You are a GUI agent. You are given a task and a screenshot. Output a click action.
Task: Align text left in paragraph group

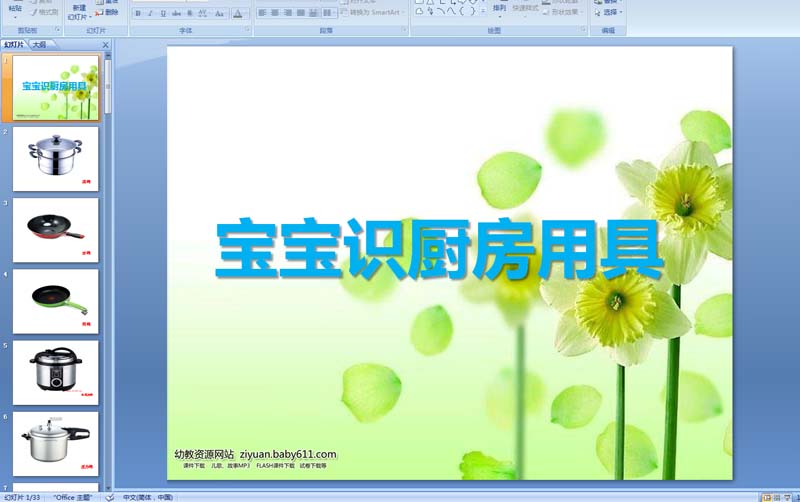(x=262, y=12)
